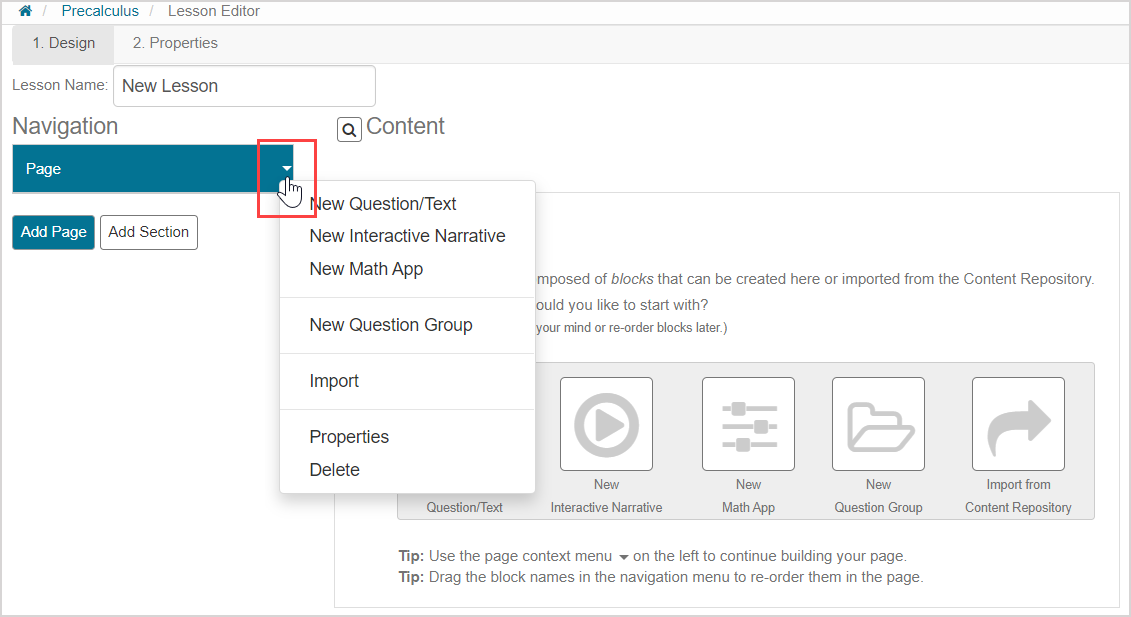Select New Question/Text from context menu
This screenshot has height=617, width=1131.
(383, 204)
